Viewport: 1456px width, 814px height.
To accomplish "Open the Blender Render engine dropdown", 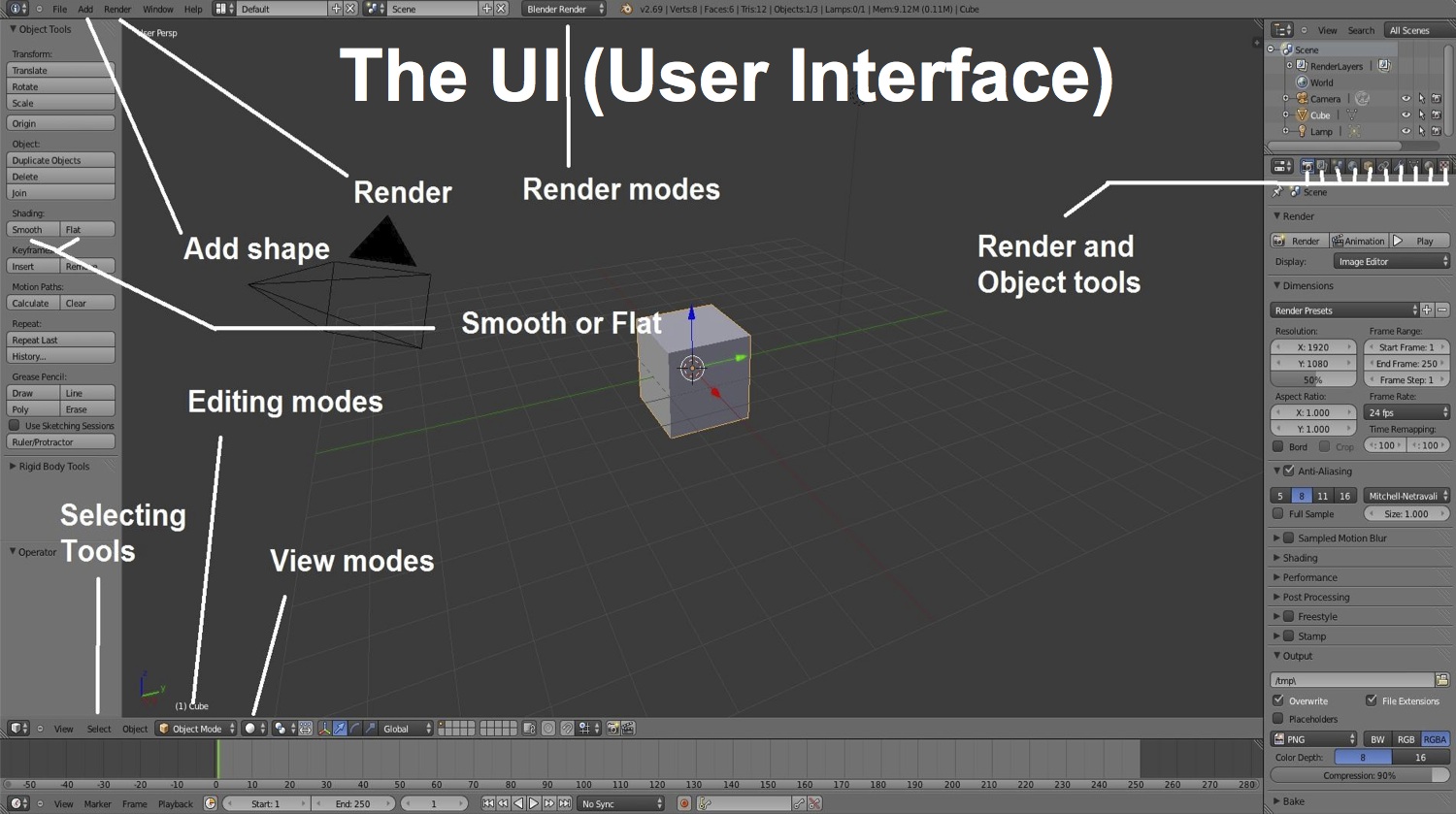I will [564, 9].
